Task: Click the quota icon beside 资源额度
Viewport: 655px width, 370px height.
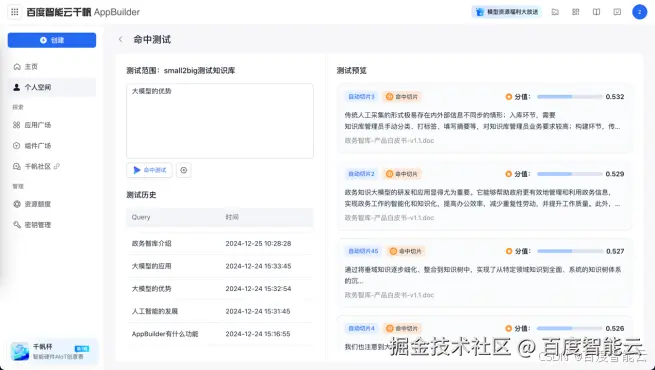Action: (x=17, y=204)
